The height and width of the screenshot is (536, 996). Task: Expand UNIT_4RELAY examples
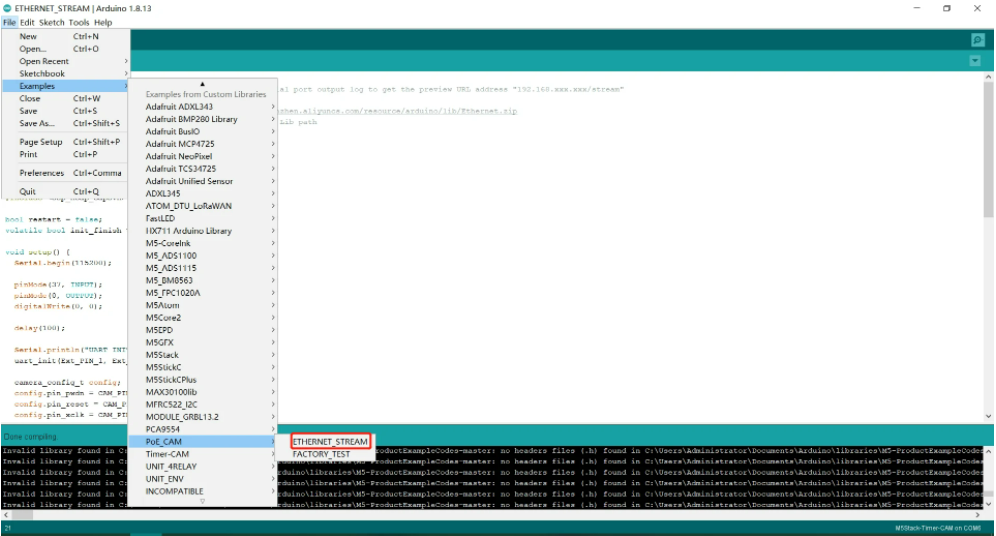click(203, 466)
